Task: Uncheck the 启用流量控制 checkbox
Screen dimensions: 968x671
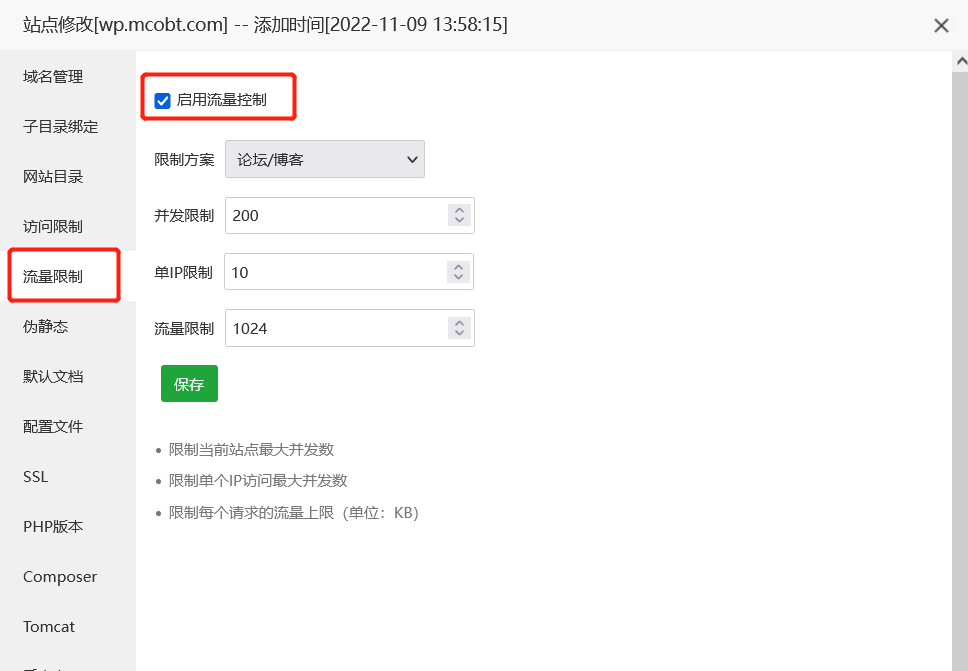Action: pyautogui.click(x=163, y=100)
